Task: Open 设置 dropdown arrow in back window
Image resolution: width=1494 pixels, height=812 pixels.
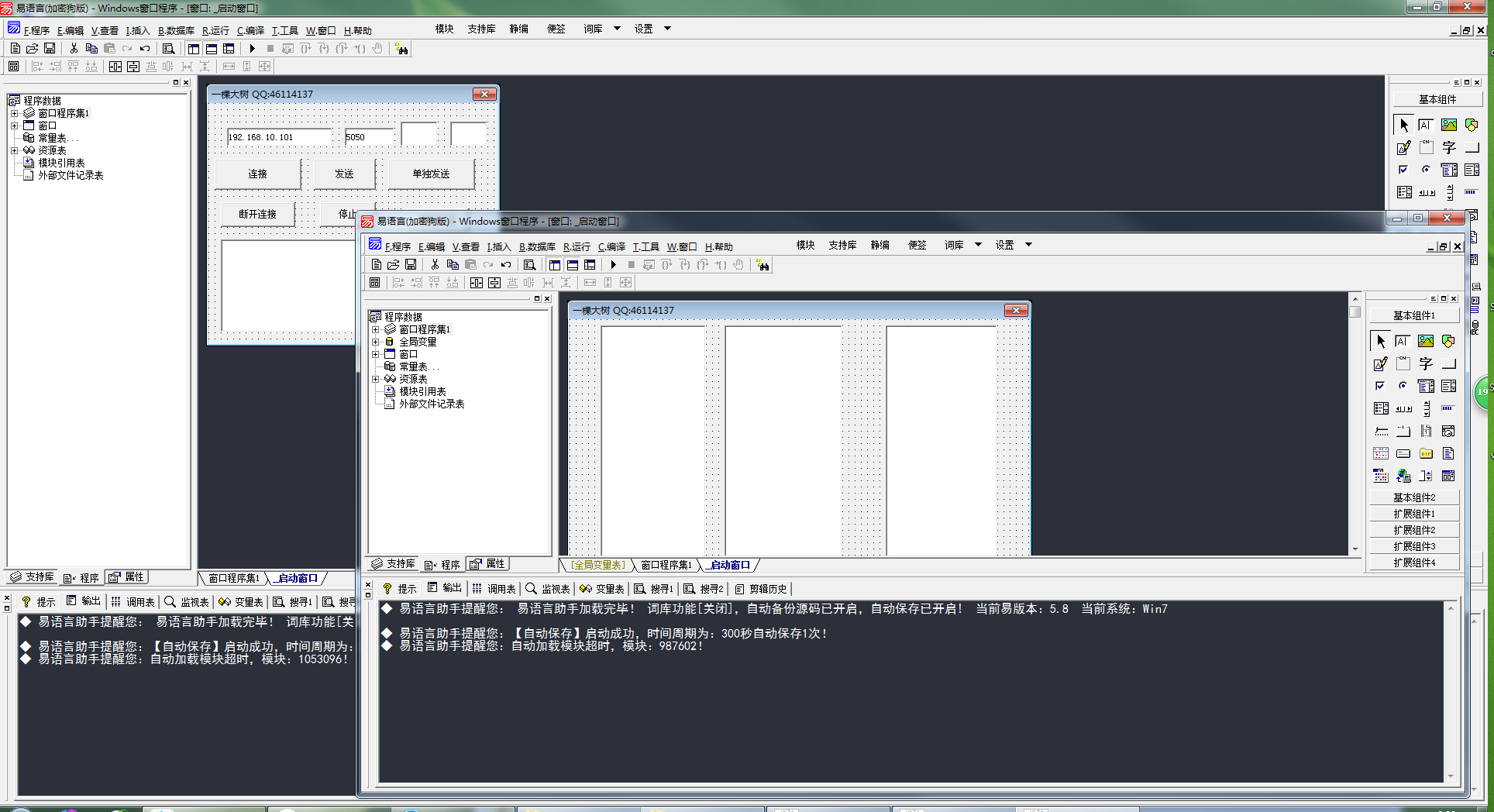Action: pos(667,29)
